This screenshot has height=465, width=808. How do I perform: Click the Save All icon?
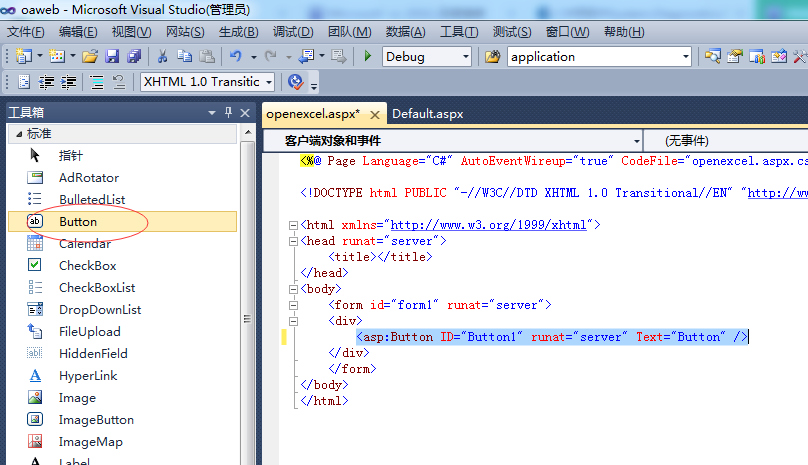pyautogui.click(x=134, y=56)
